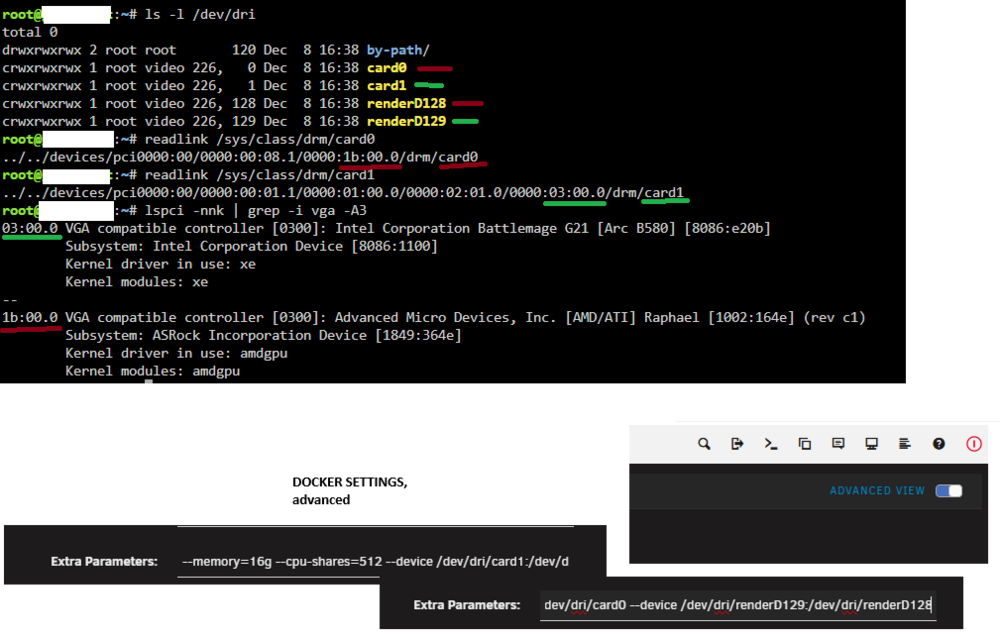Select the card0 entry in ls listing
The width and height of the screenshot is (1000, 640).
click(386, 68)
